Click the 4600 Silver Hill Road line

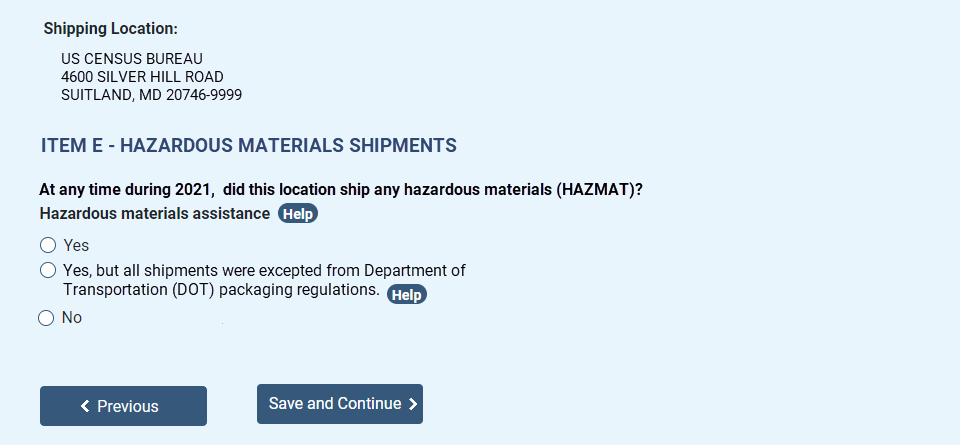point(142,77)
